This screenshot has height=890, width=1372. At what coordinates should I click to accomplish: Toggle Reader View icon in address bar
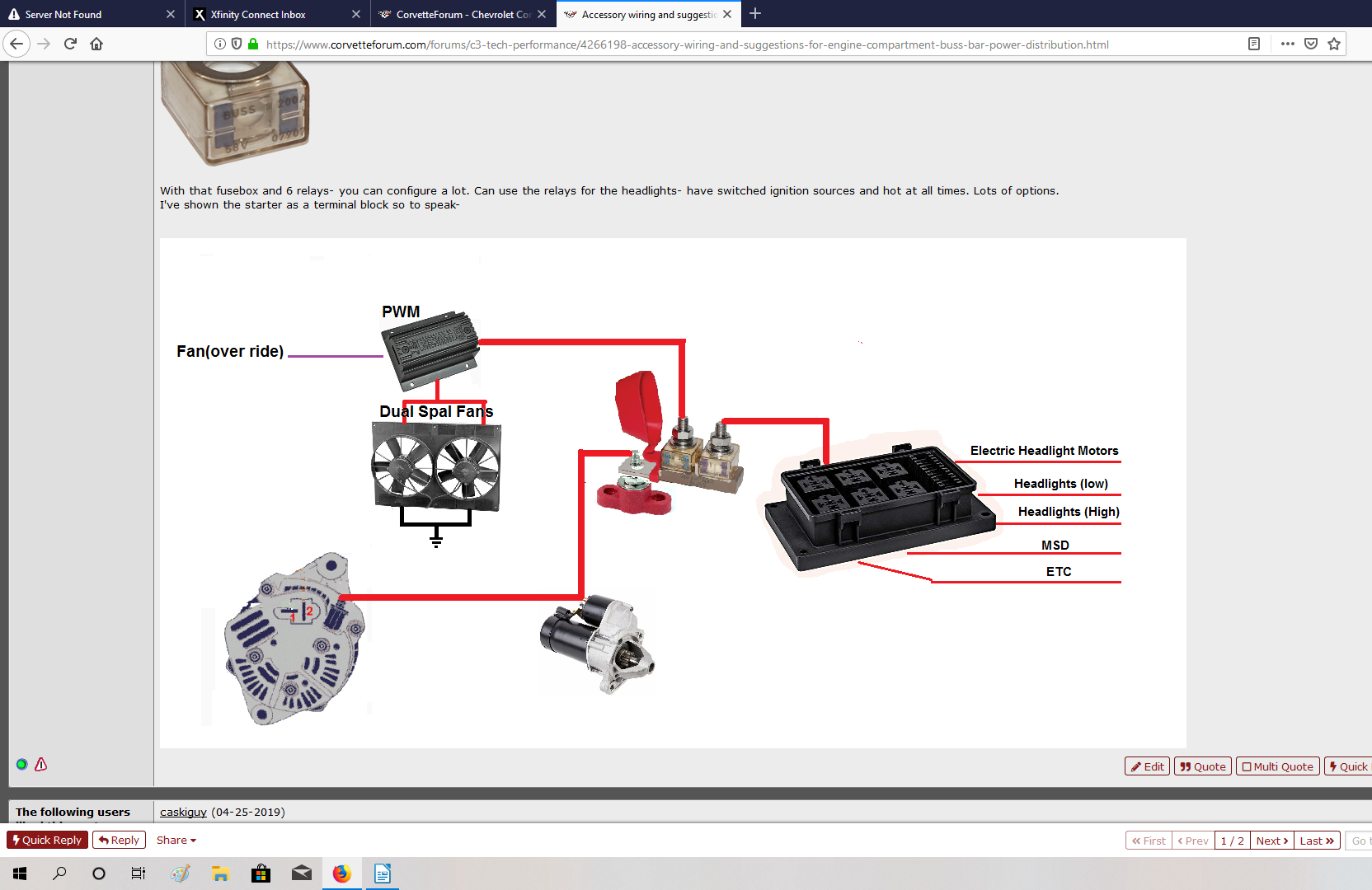coord(1254,44)
